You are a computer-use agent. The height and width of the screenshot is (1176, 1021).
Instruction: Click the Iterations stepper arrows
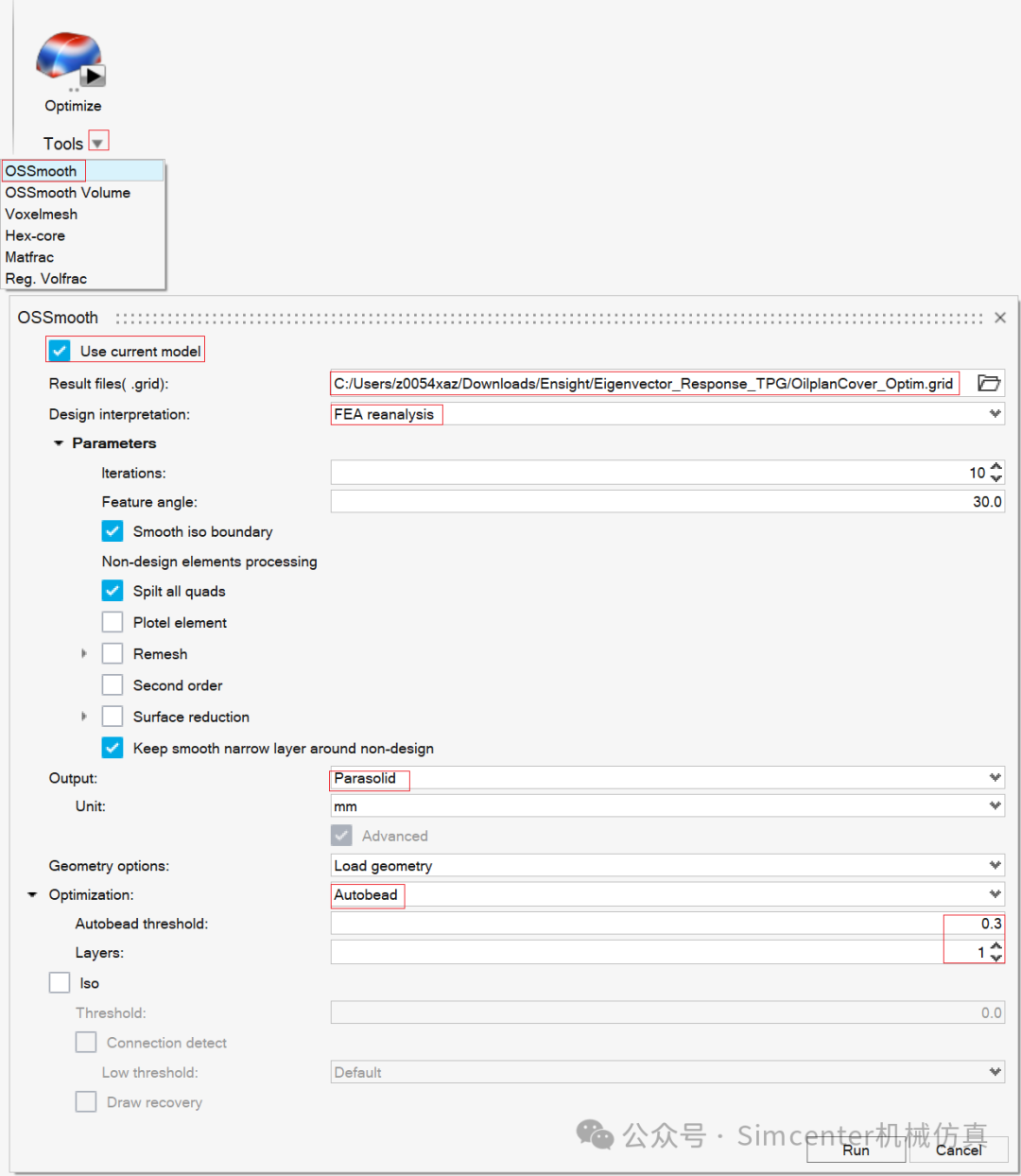tap(996, 473)
